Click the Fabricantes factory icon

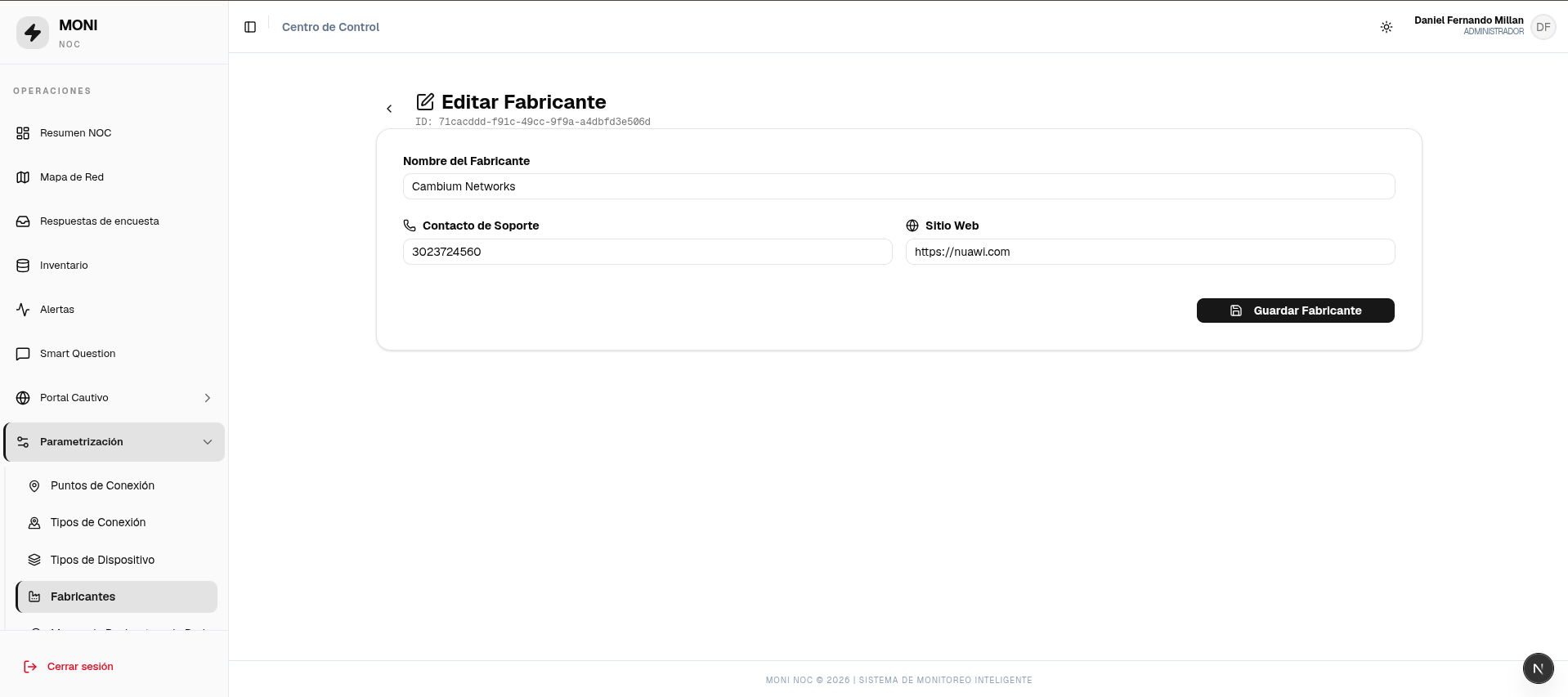[x=34, y=596]
